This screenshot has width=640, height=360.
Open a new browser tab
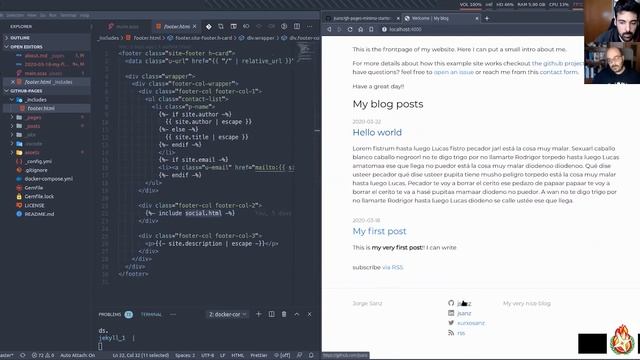pyautogui.click(x=487, y=18)
